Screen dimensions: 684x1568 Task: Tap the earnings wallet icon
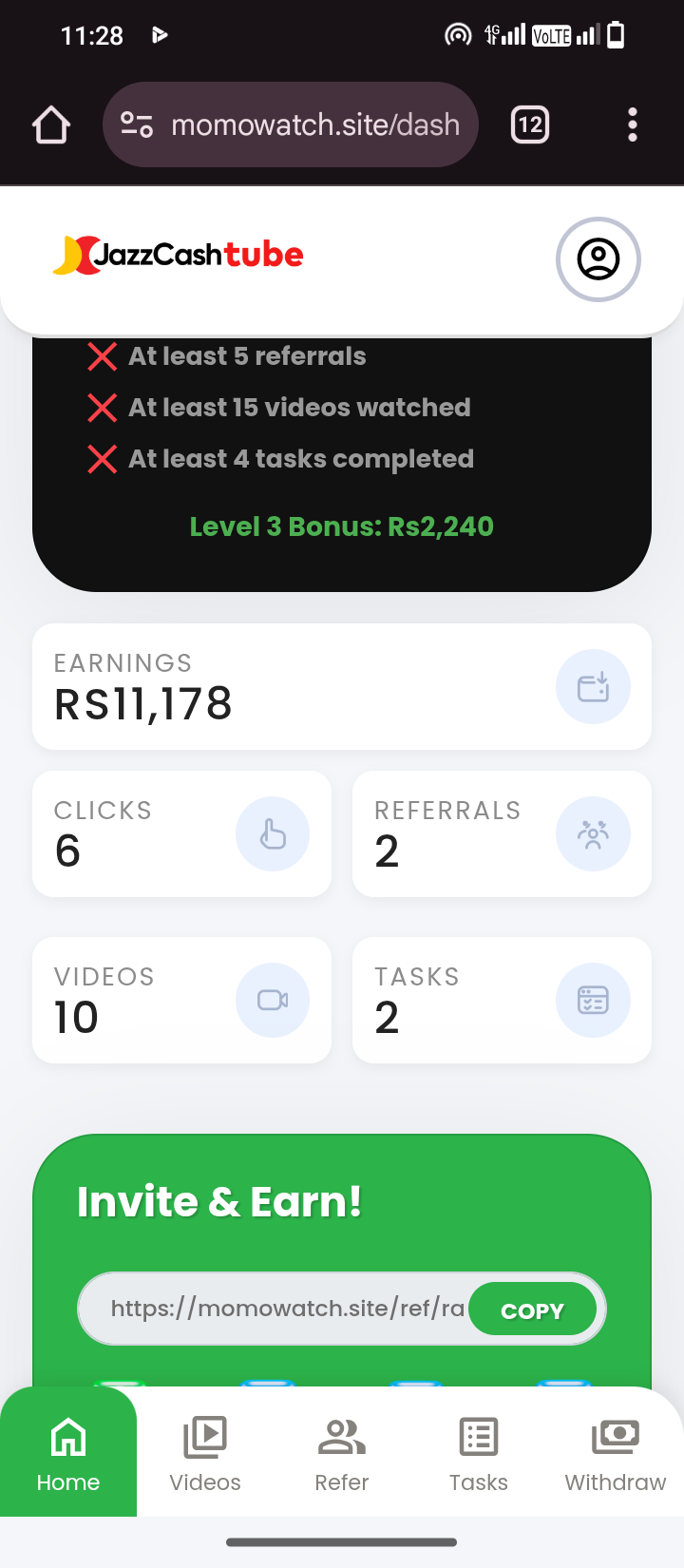593,687
